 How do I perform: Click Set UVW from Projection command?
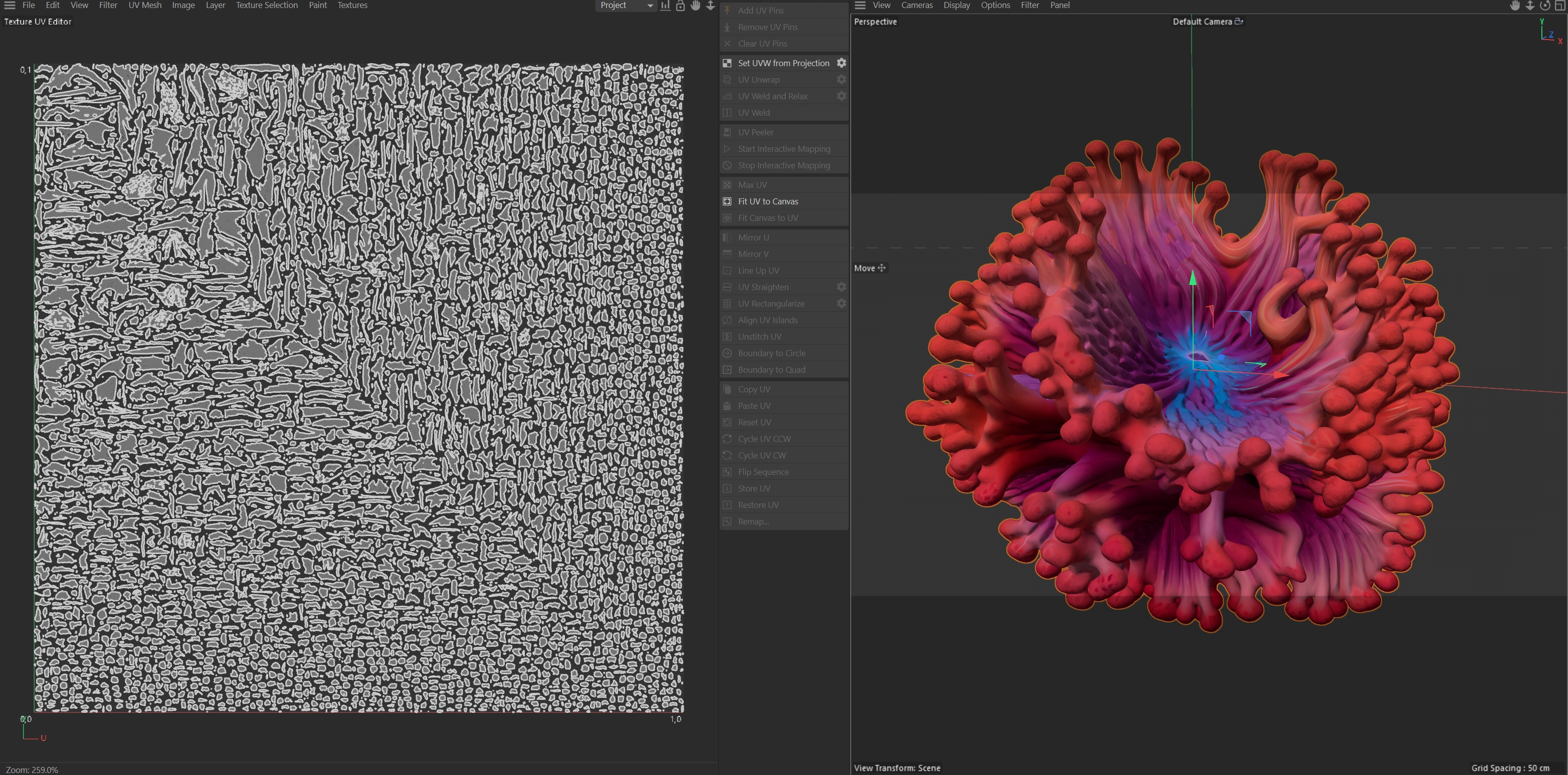783,63
